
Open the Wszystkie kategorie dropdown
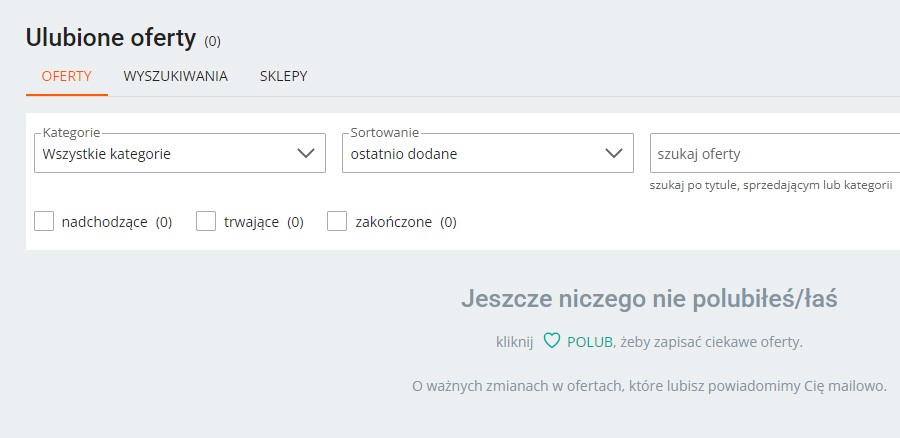point(180,153)
